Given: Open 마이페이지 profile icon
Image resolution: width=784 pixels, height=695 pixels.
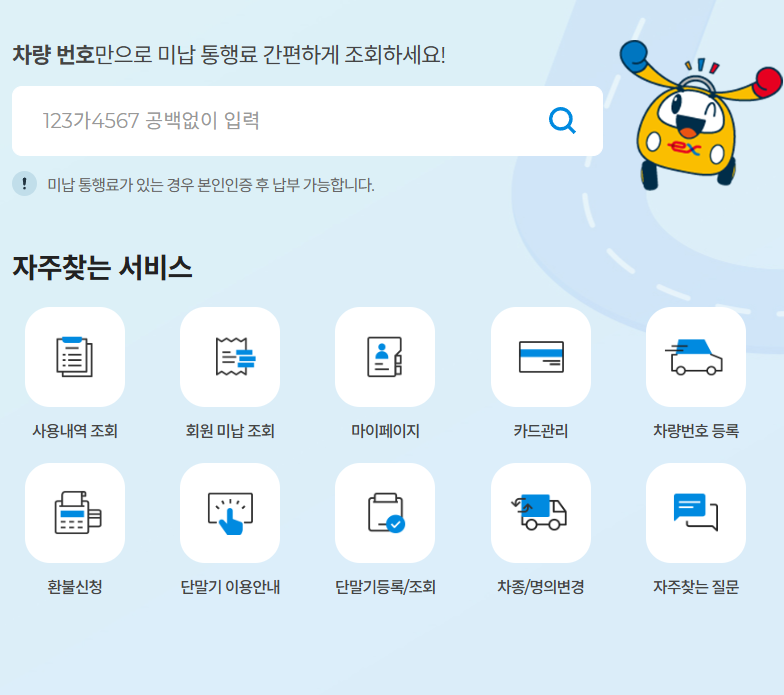Looking at the screenshot, I should pos(385,357).
